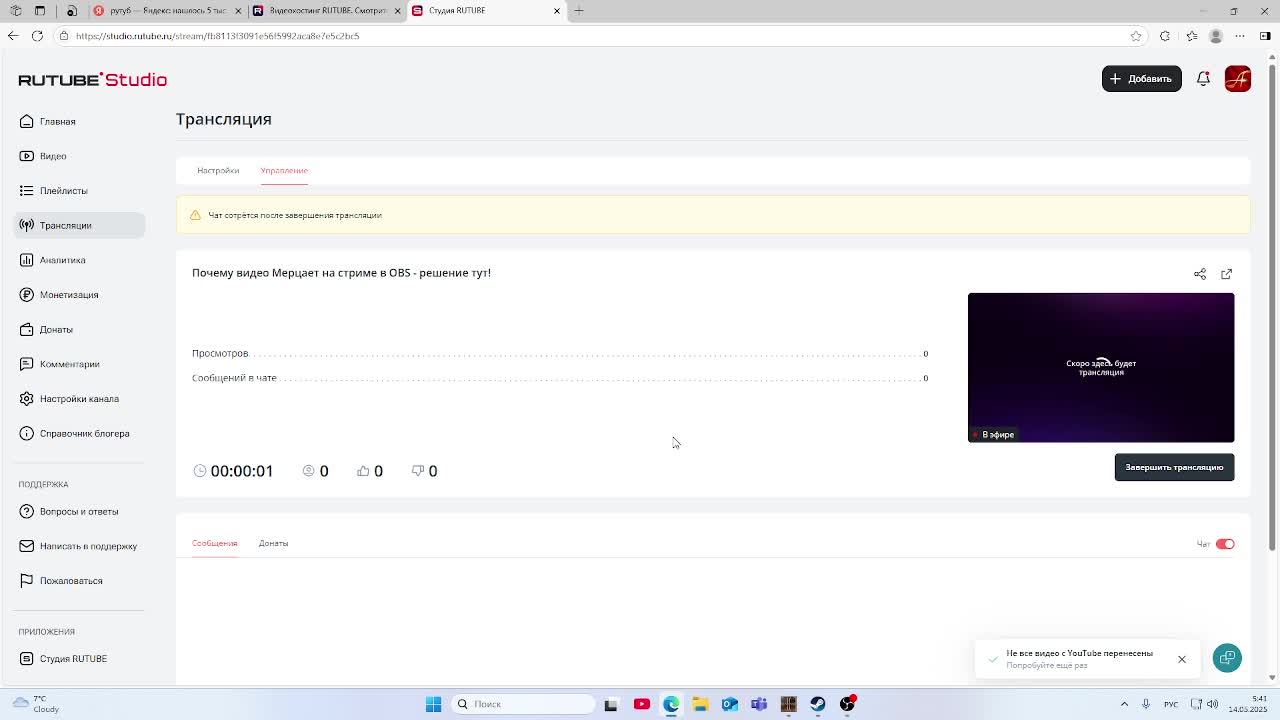Click Пожаловаться flag link
1280x720 pixels.
point(71,581)
